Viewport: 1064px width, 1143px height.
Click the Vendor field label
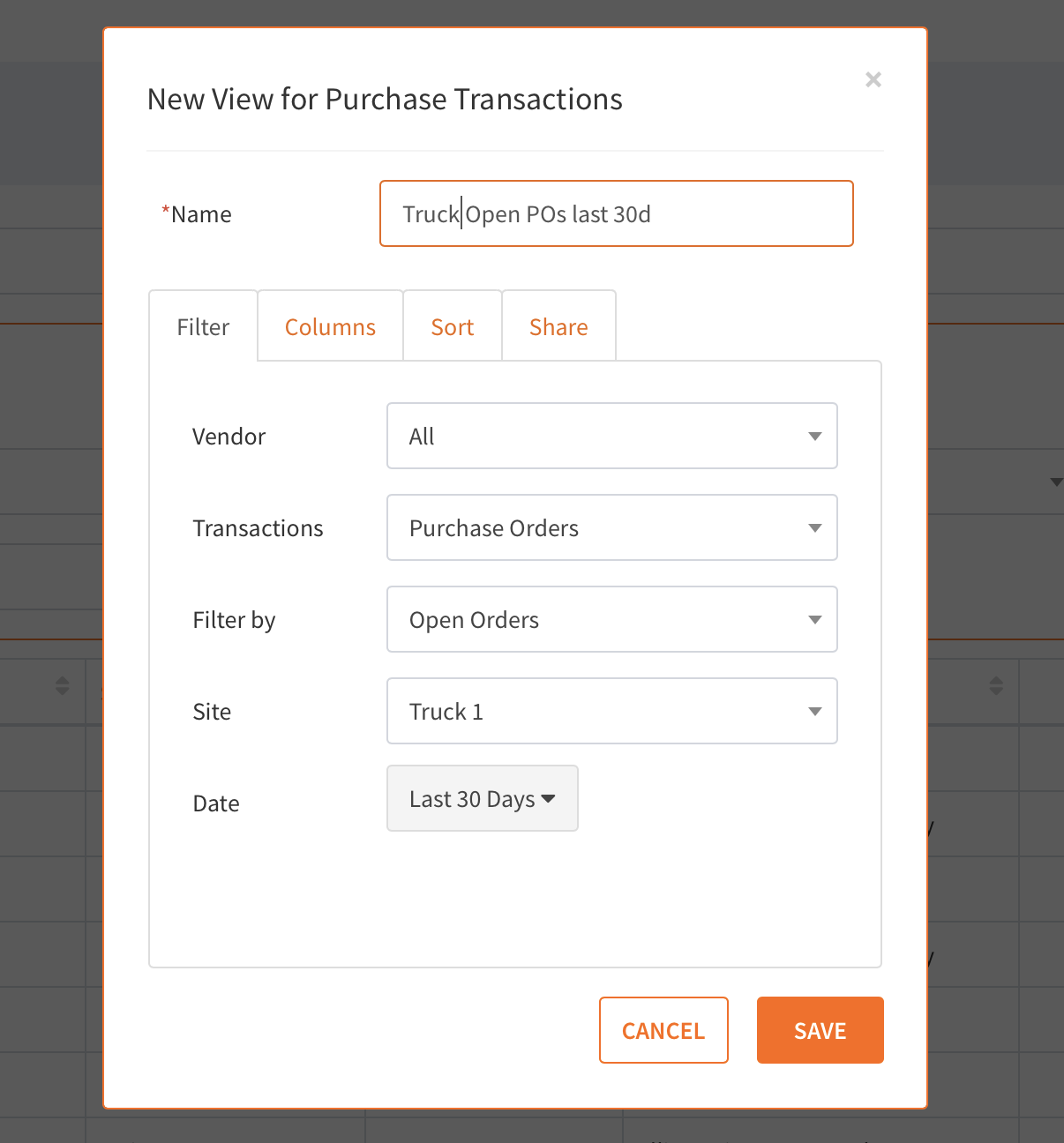coord(229,437)
